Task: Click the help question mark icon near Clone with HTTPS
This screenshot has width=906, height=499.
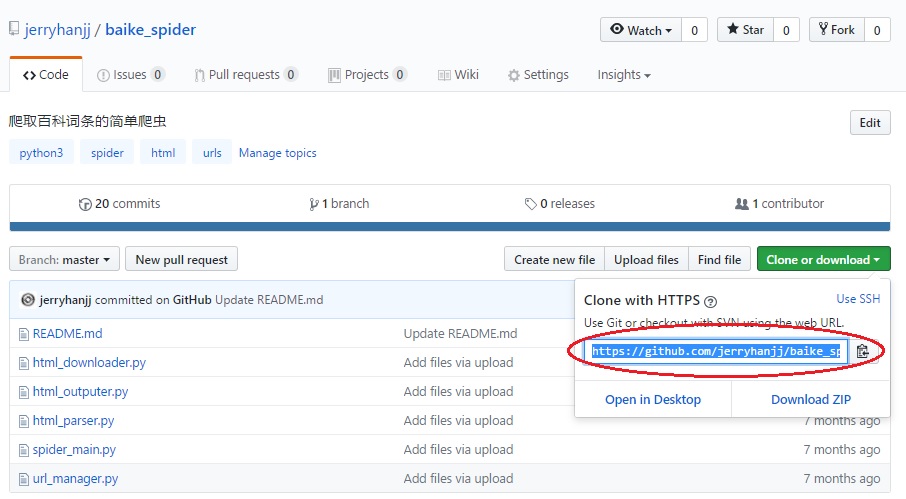Action: (x=711, y=301)
